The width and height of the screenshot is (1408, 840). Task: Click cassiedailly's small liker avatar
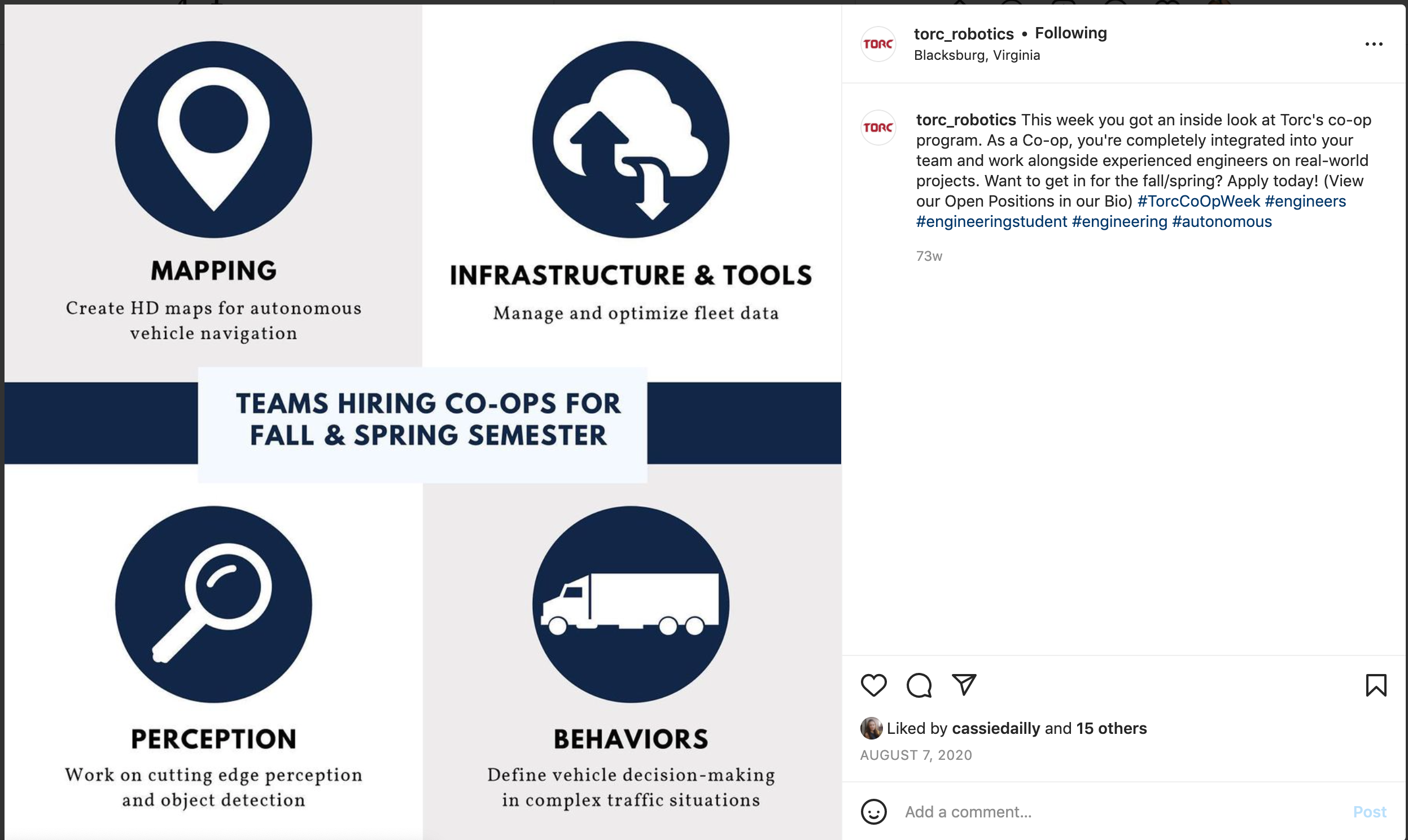coord(871,728)
